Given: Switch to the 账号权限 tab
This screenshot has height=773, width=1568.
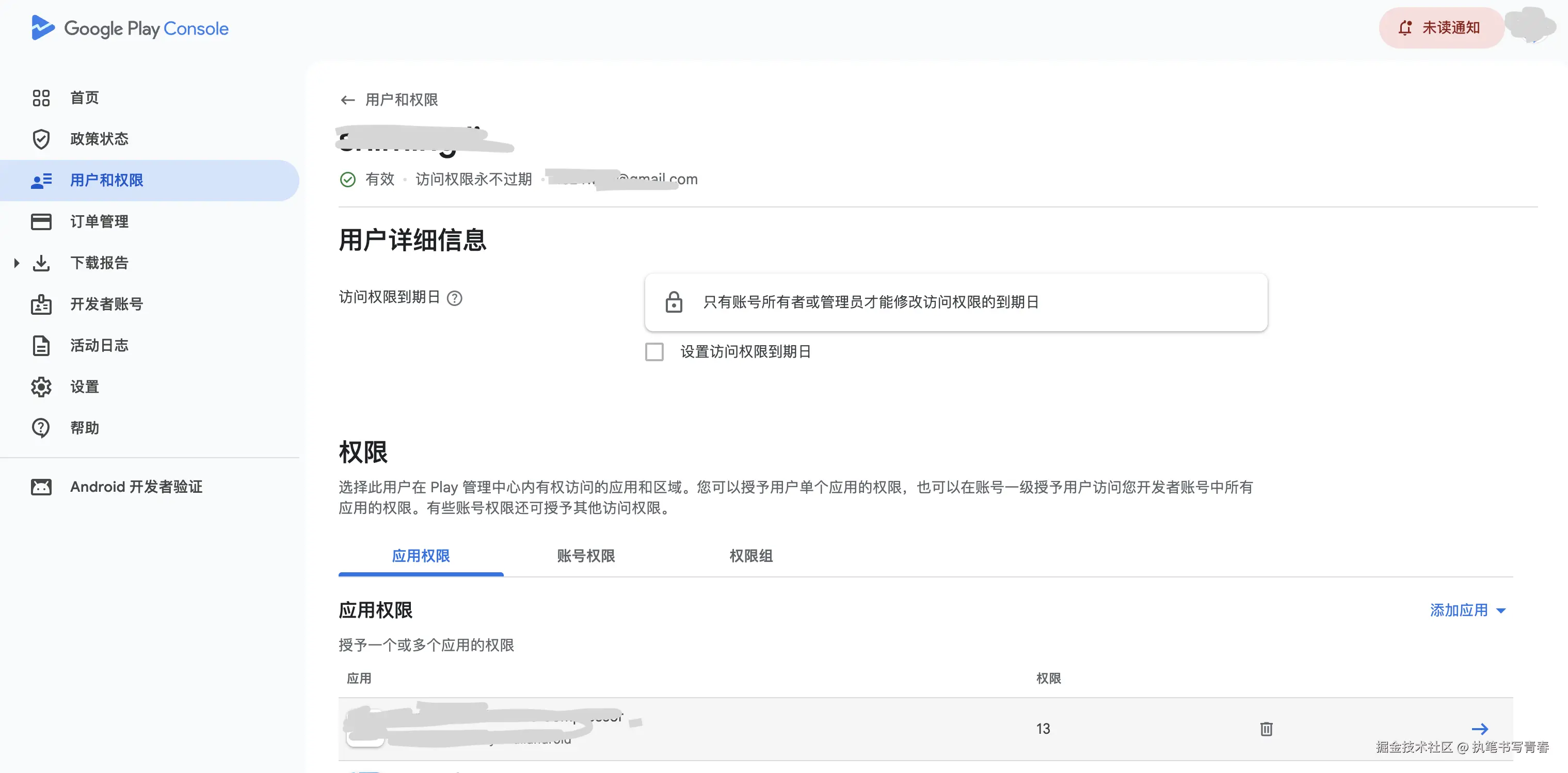Looking at the screenshot, I should (585, 556).
